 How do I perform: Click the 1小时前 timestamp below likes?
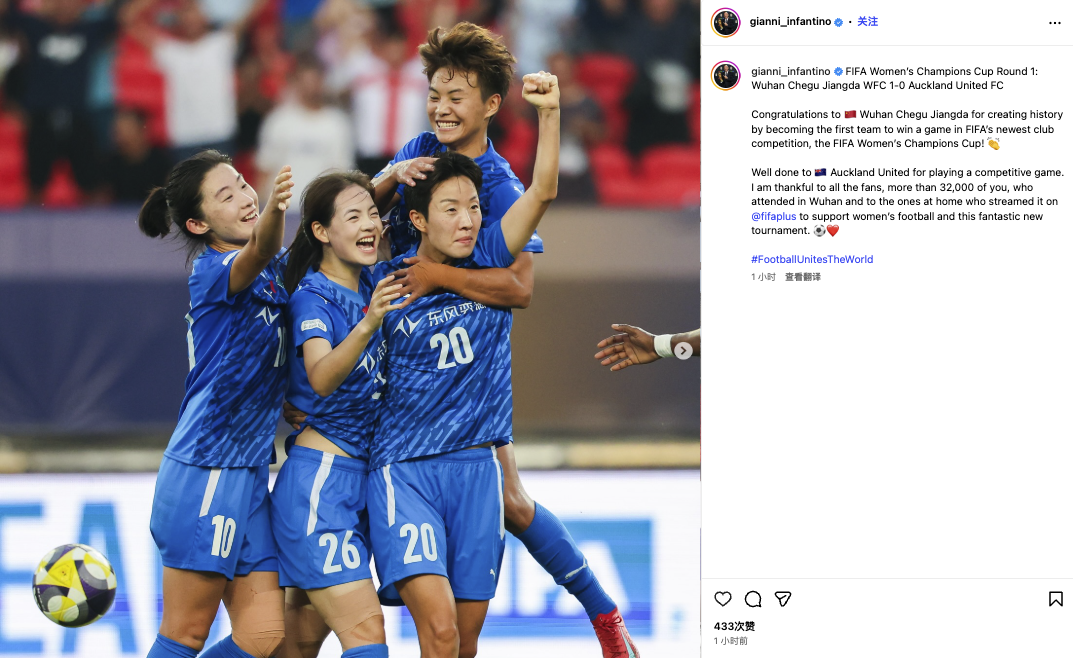point(730,641)
